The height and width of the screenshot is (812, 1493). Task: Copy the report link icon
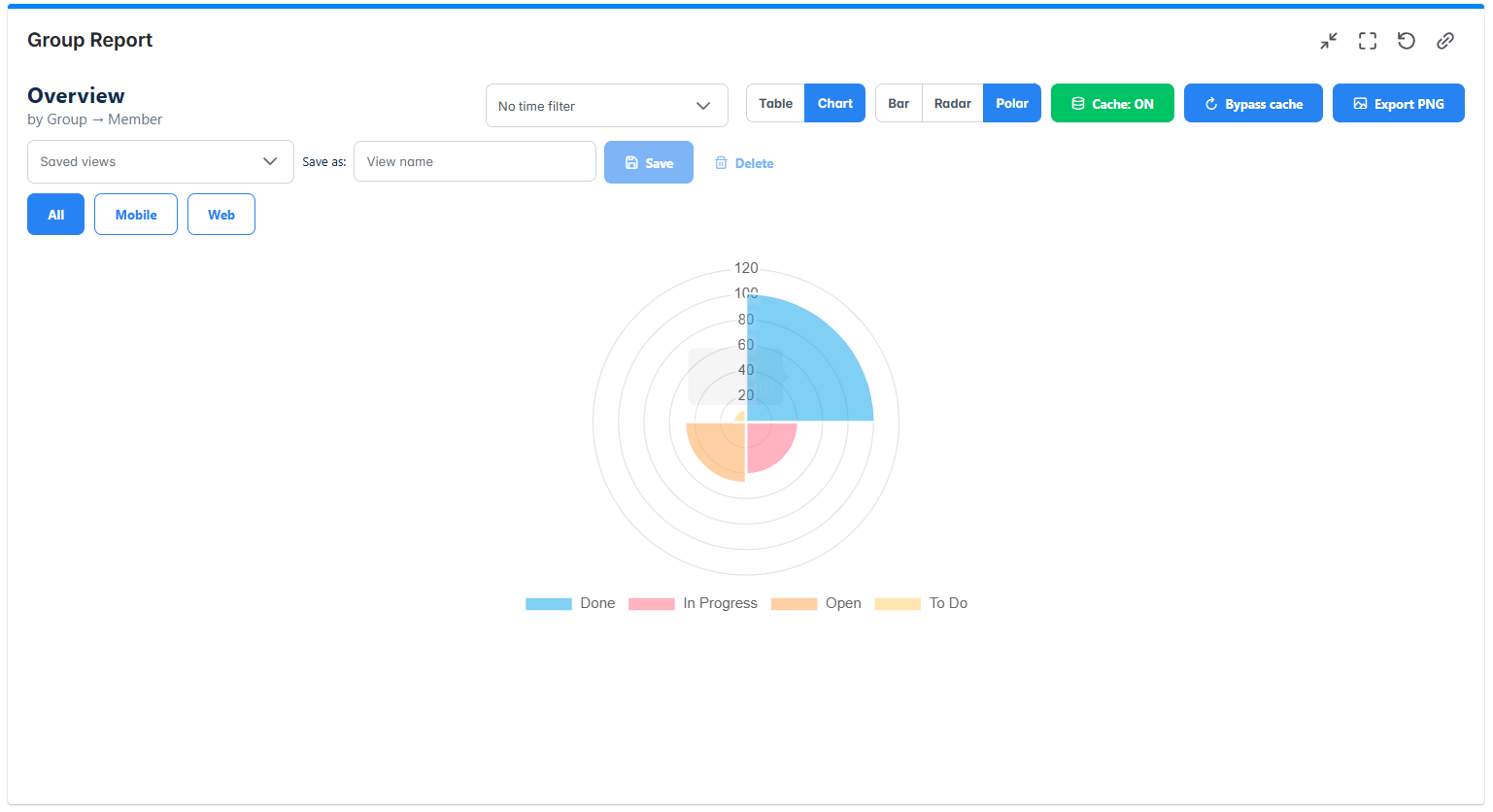pyautogui.click(x=1445, y=41)
